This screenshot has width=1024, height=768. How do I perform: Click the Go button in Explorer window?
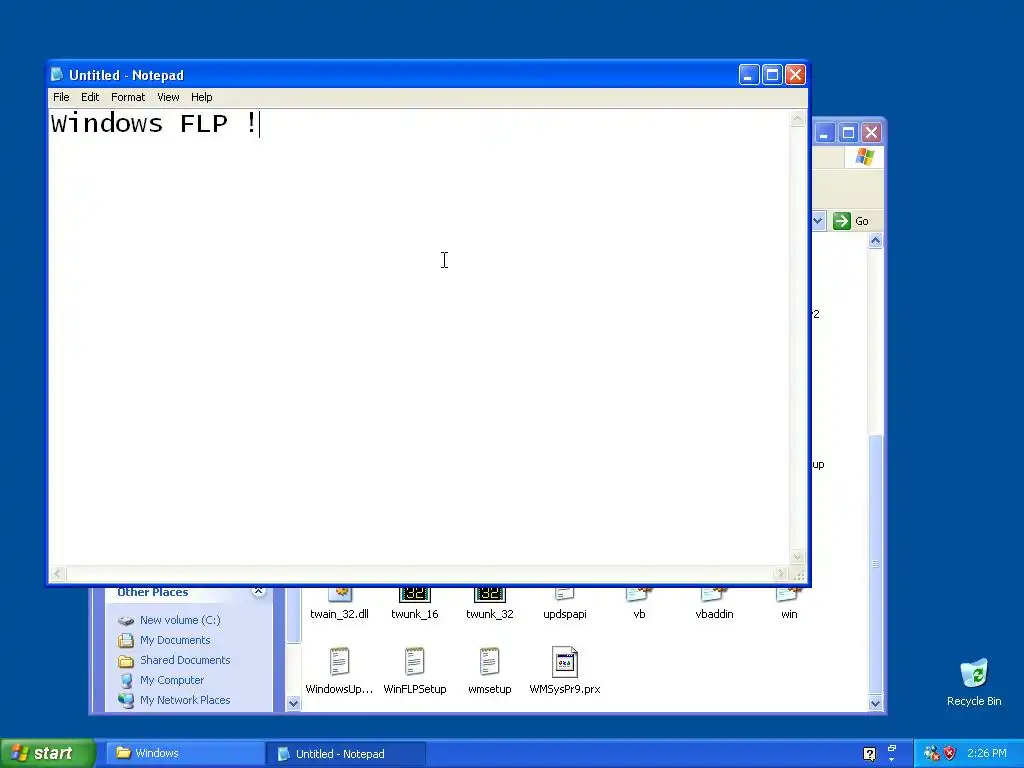(851, 221)
